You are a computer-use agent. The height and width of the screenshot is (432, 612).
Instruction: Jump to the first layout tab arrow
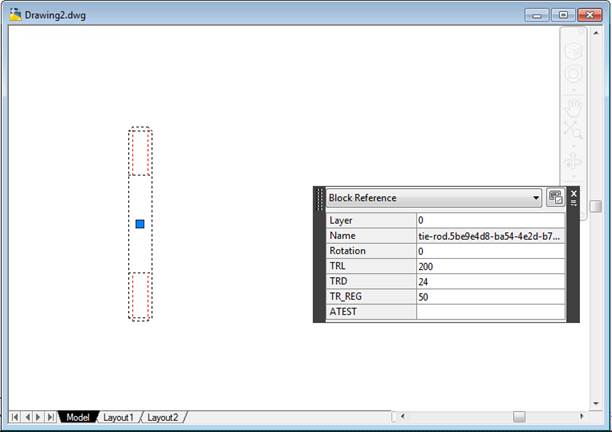coord(15,417)
